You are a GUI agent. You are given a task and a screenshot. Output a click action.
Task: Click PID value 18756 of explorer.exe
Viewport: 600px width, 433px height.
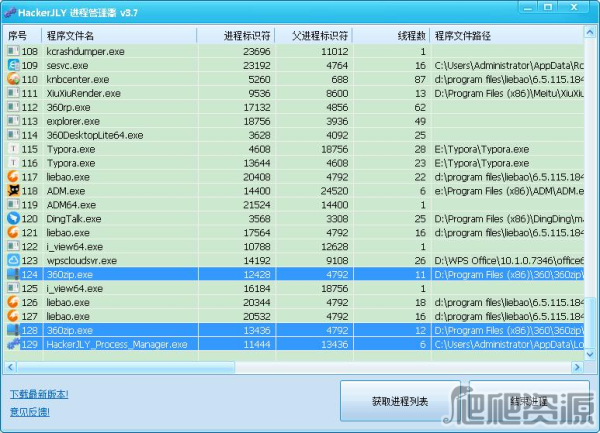257,121
